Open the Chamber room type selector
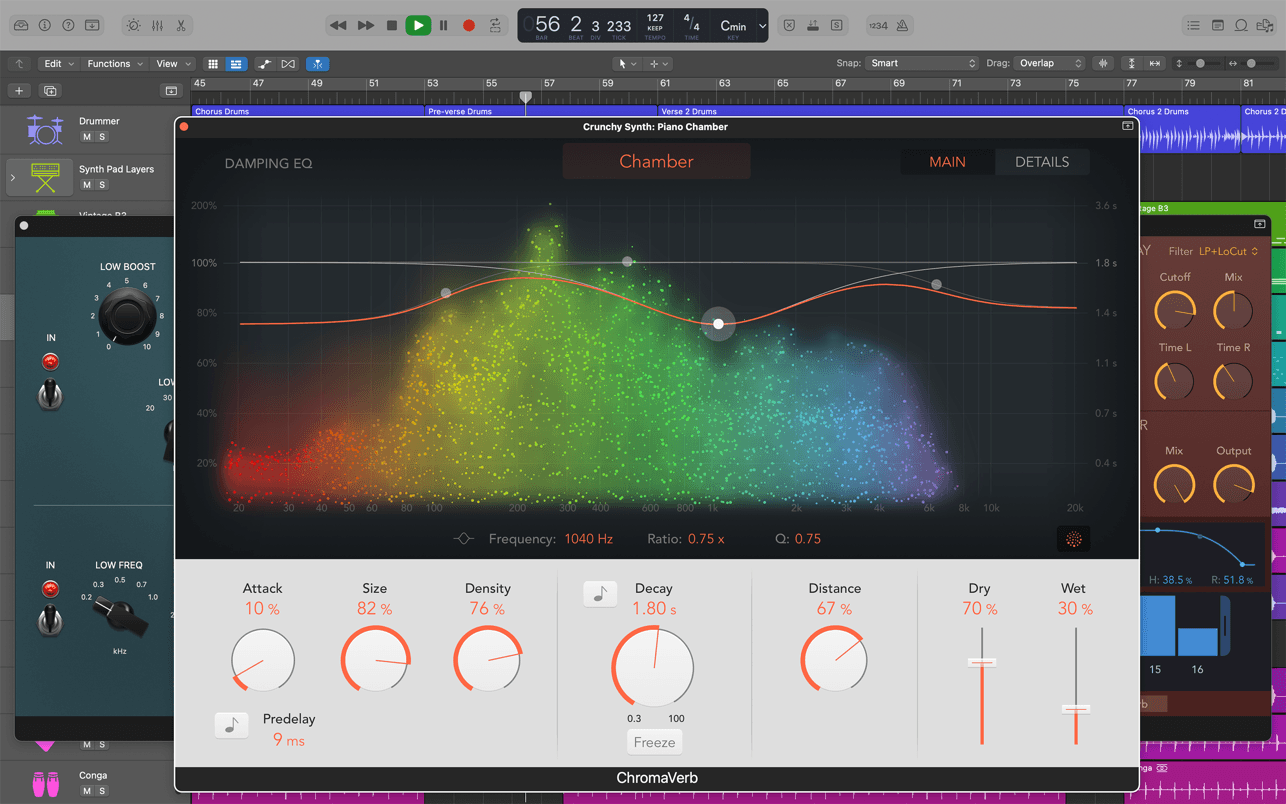The width and height of the screenshot is (1286, 804). [x=656, y=161]
